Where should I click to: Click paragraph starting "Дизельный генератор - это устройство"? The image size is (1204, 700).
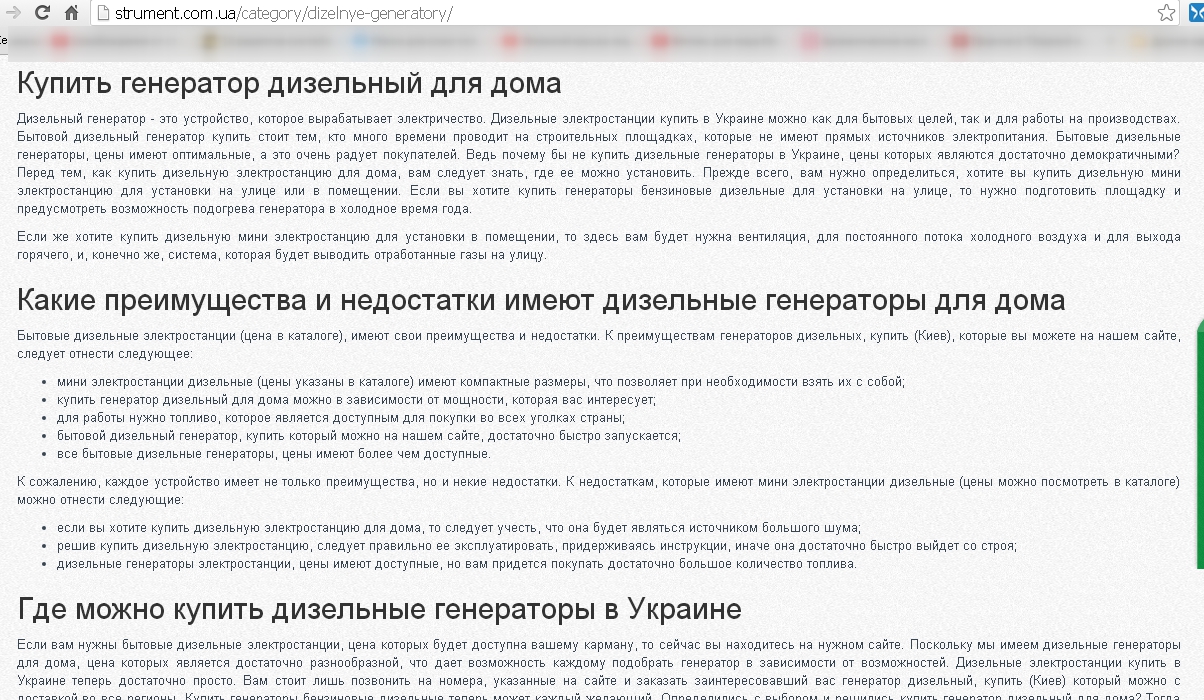[598, 164]
